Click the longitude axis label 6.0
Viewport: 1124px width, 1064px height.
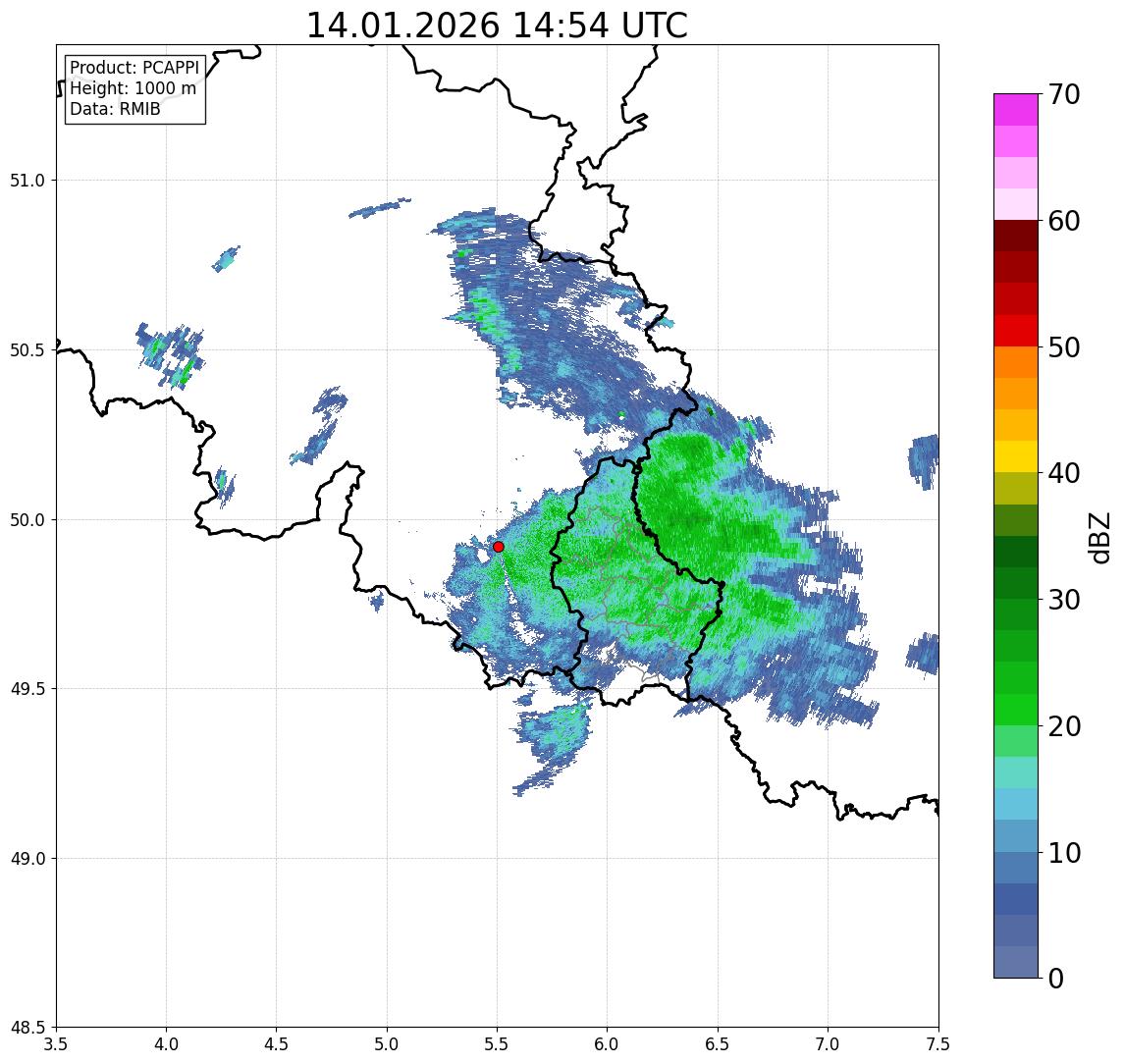click(x=608, y=1044)
